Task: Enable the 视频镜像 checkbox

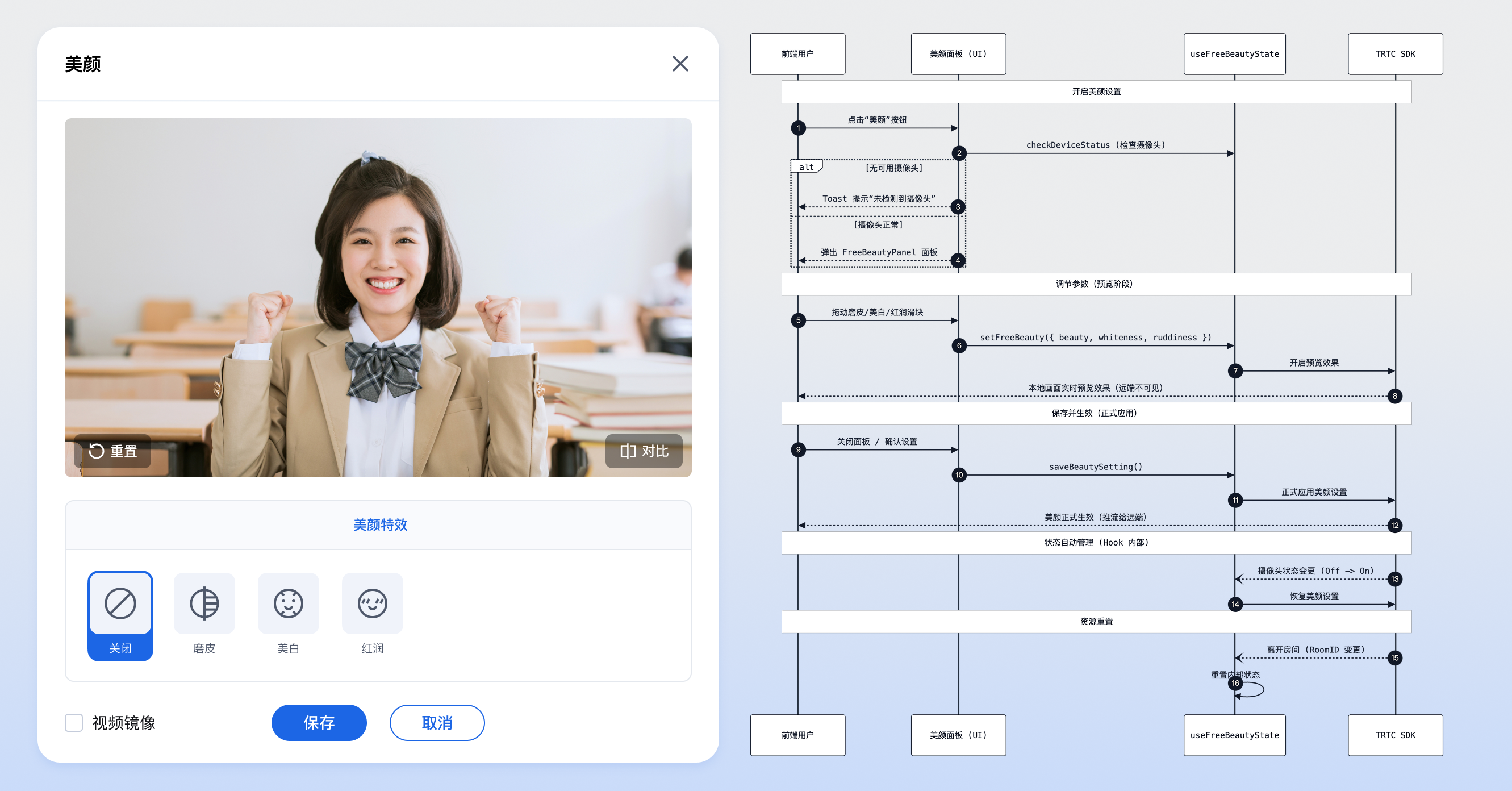Action: (74, 723)
